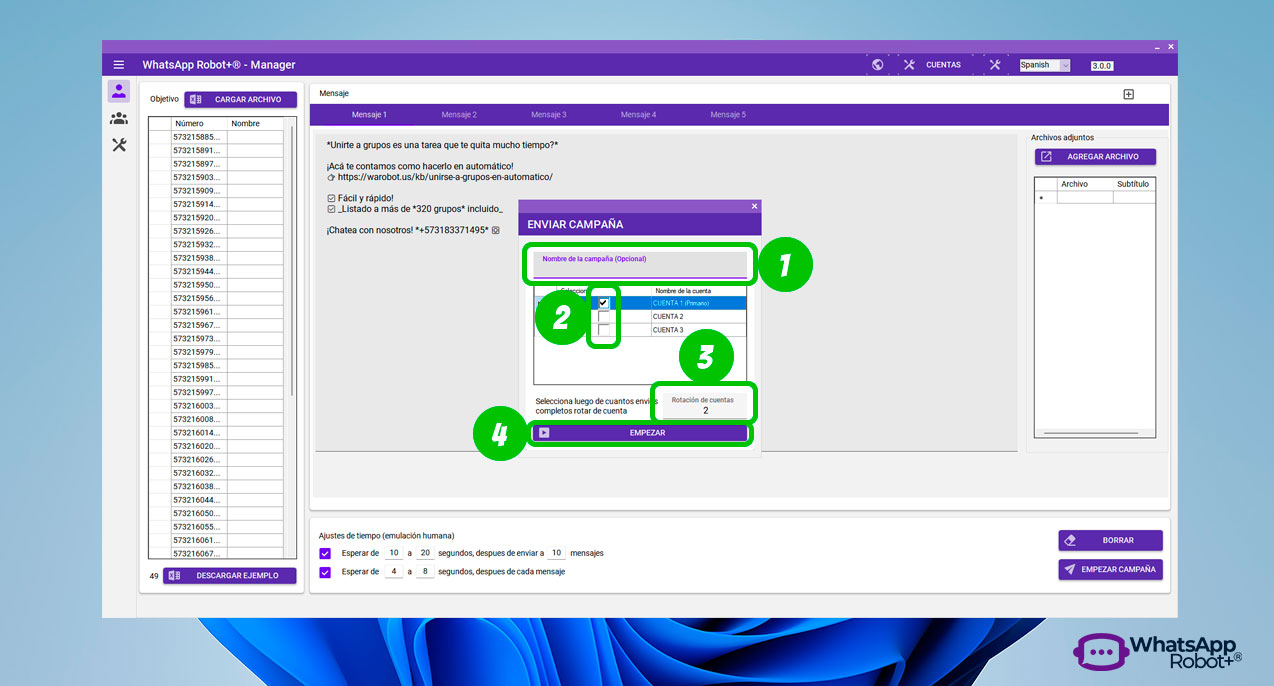Select the groups icon in the sidebar
Image resolution: width=1274 pixels, height=686 pixels.
tap(119, 118)
